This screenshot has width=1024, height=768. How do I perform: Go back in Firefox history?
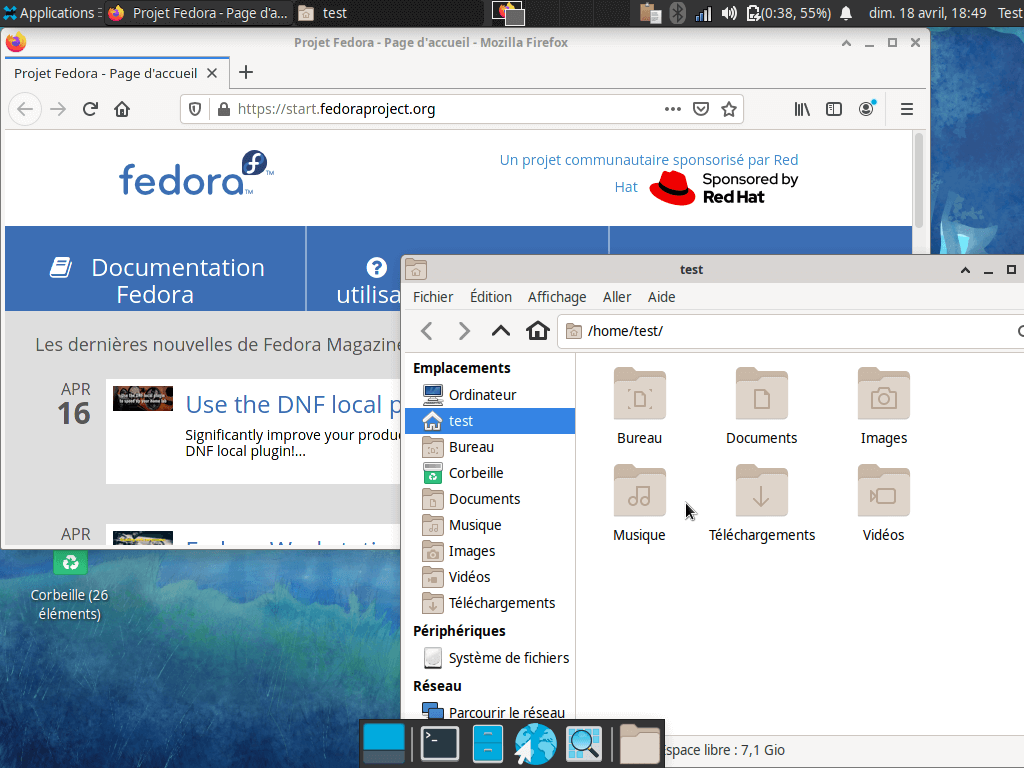[x=25, y=109]
